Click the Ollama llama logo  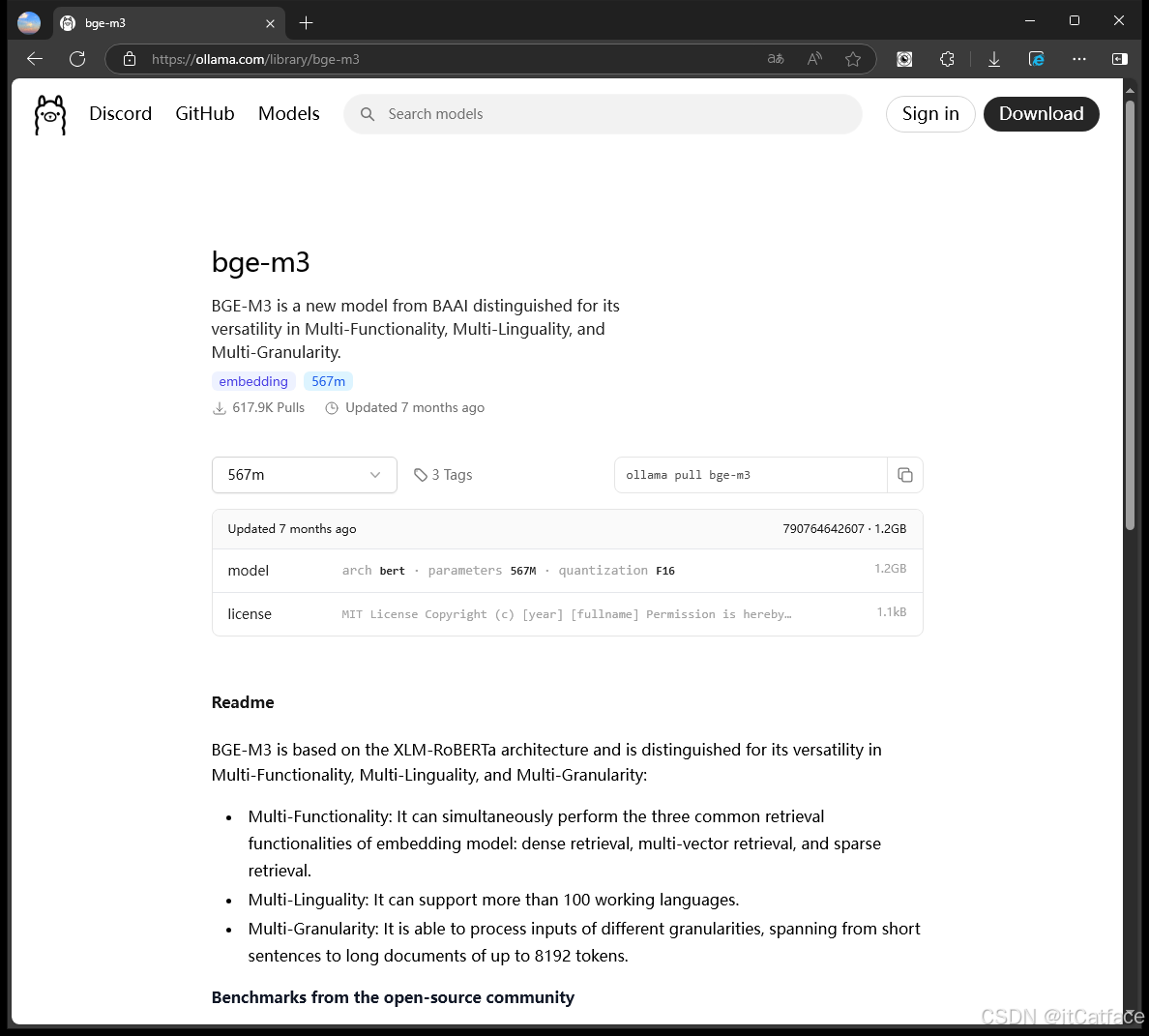coord(50,114)
